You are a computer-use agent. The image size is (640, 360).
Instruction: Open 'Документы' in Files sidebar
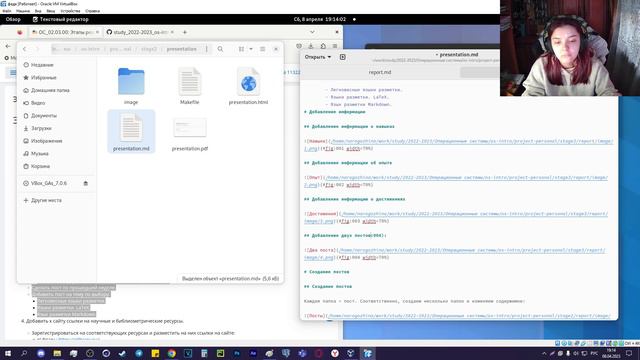point(44,116)
